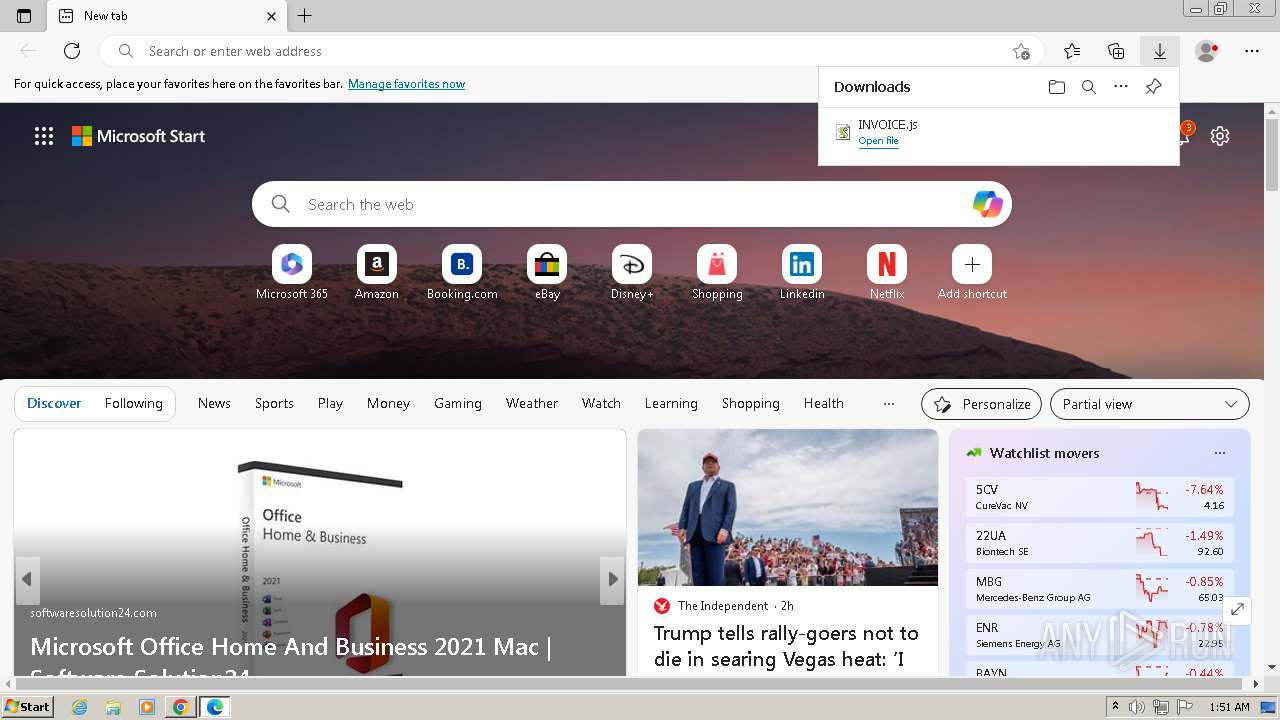Open the Microsoft apps grid launcher
The image size is (1280, 720).
pyautogui.click(x=44, y=136)
